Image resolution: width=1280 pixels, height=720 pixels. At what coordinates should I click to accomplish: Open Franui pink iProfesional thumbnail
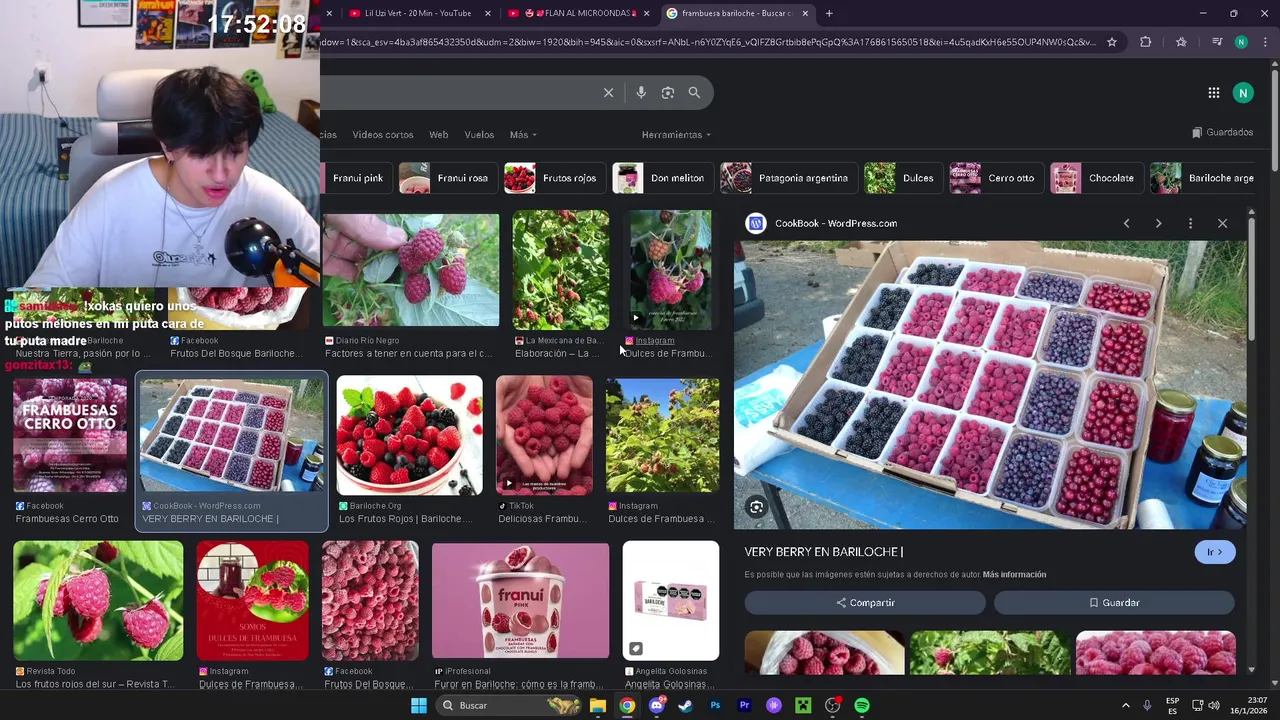click(520, 600)
